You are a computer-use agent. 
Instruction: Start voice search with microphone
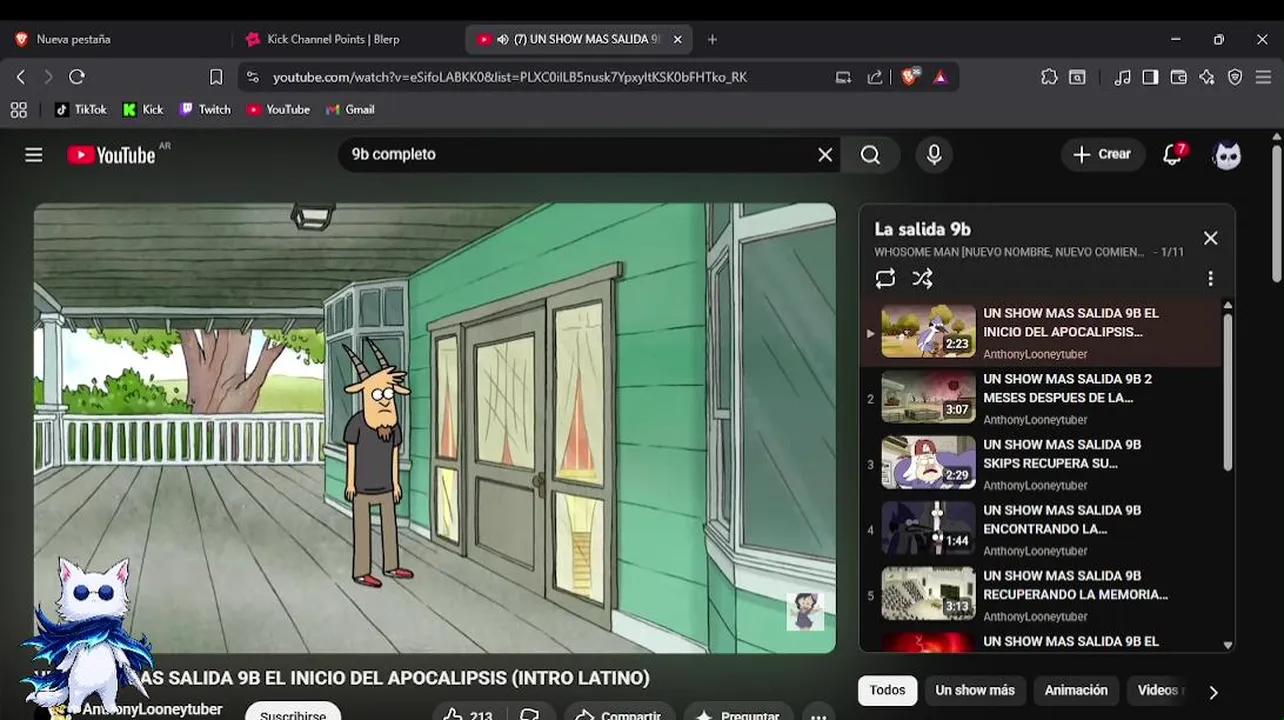[x=934, y=155]
